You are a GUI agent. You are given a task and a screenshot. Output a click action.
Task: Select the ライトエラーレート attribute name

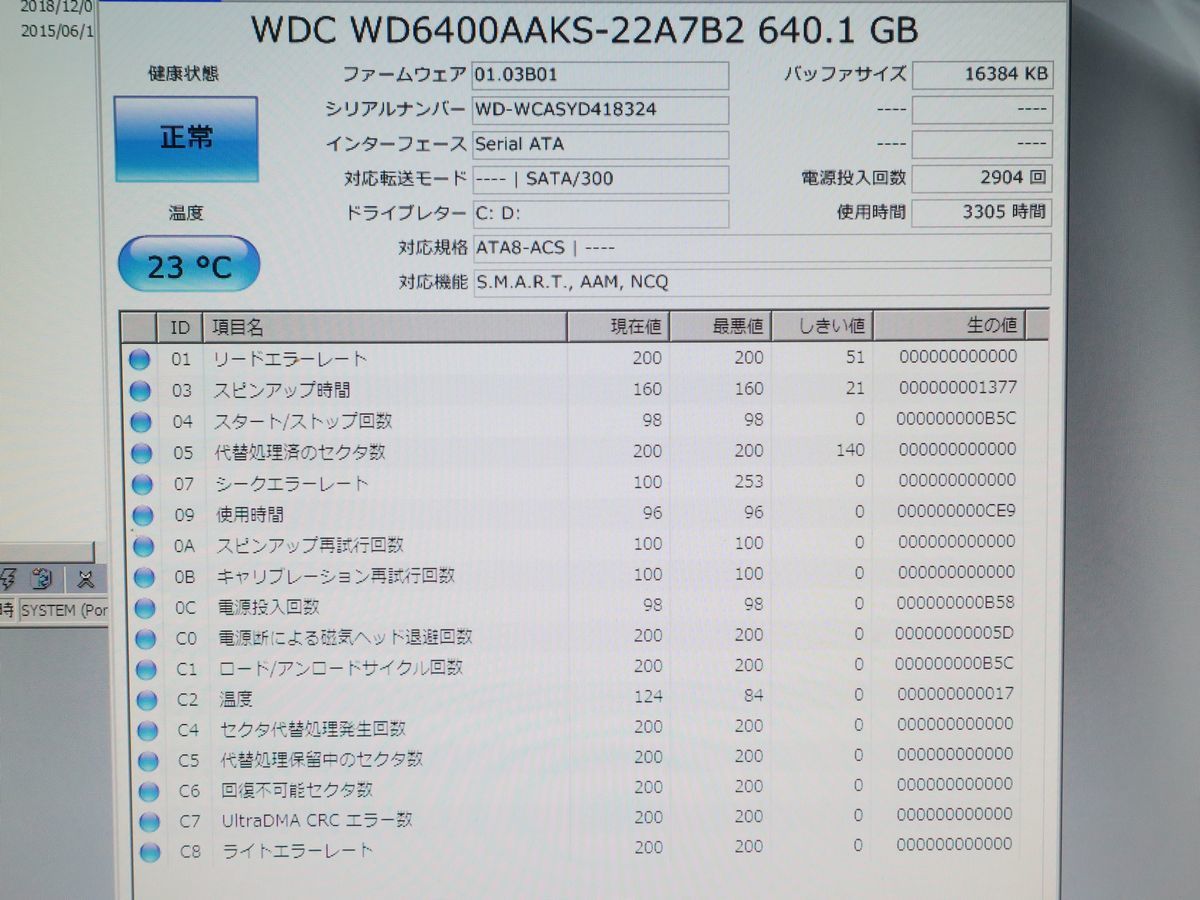tap(298, 852)
